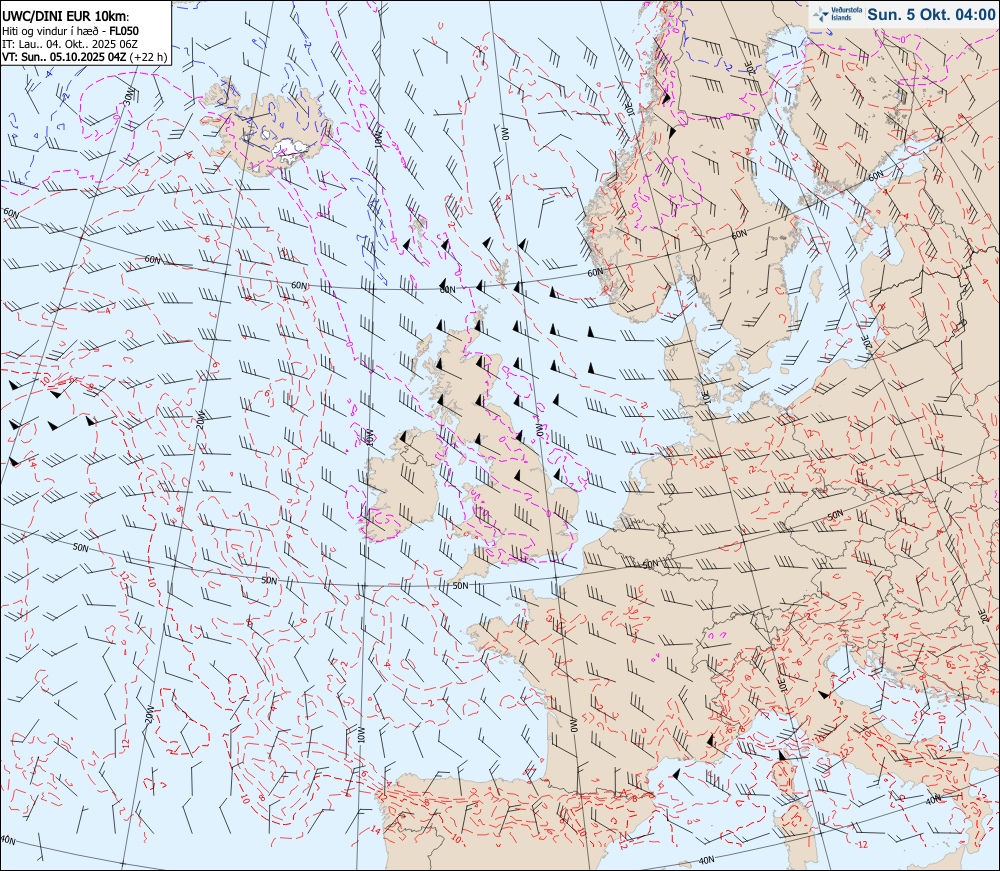Click the 'Sun. 5 Okt. 04:00' date header
This screenshot has width=1000, height=871.
931,14
